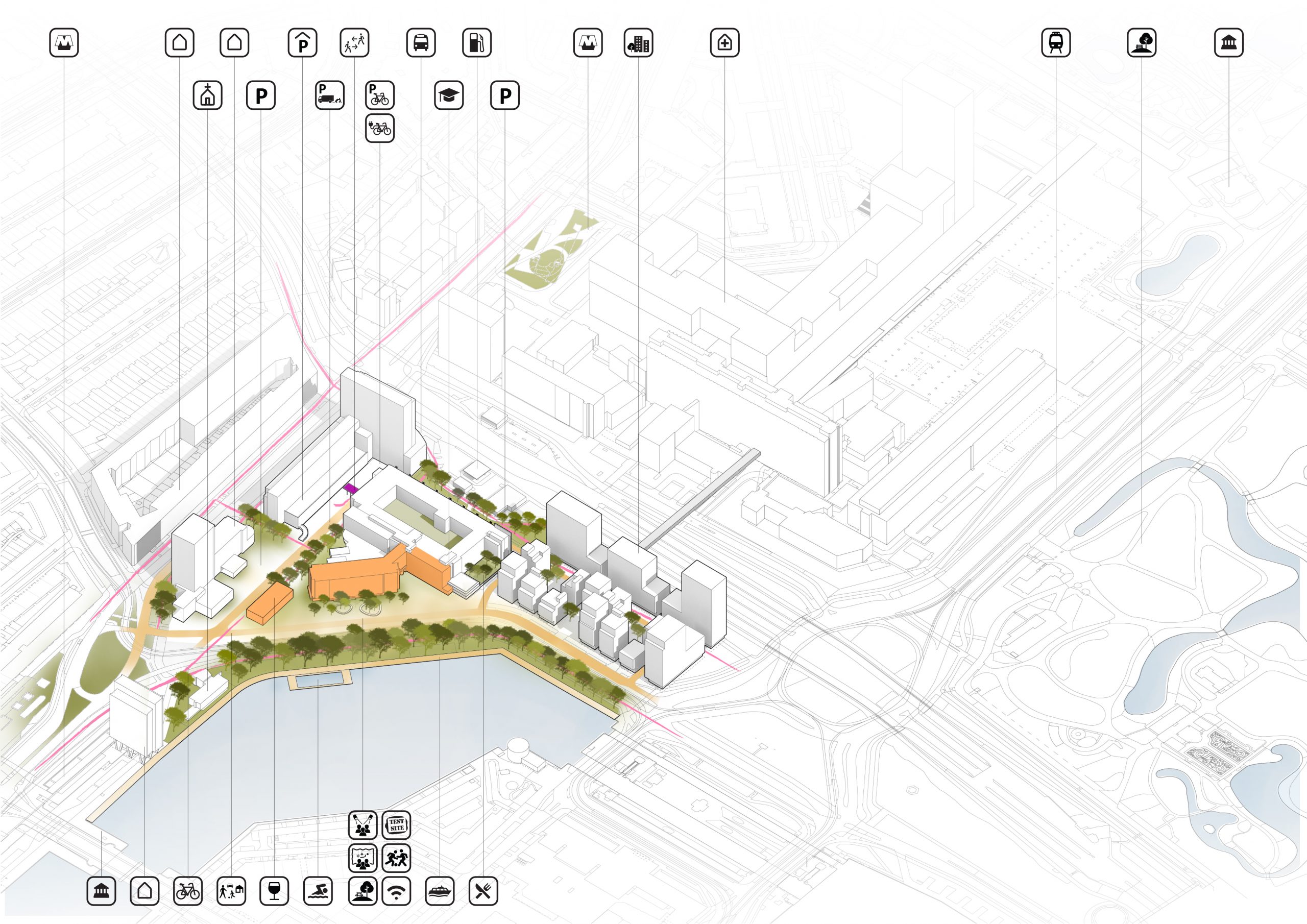Click the train station icon
Viewport: 1307px width, 924px height.
pyautogui.click(x=1056, y=43)
